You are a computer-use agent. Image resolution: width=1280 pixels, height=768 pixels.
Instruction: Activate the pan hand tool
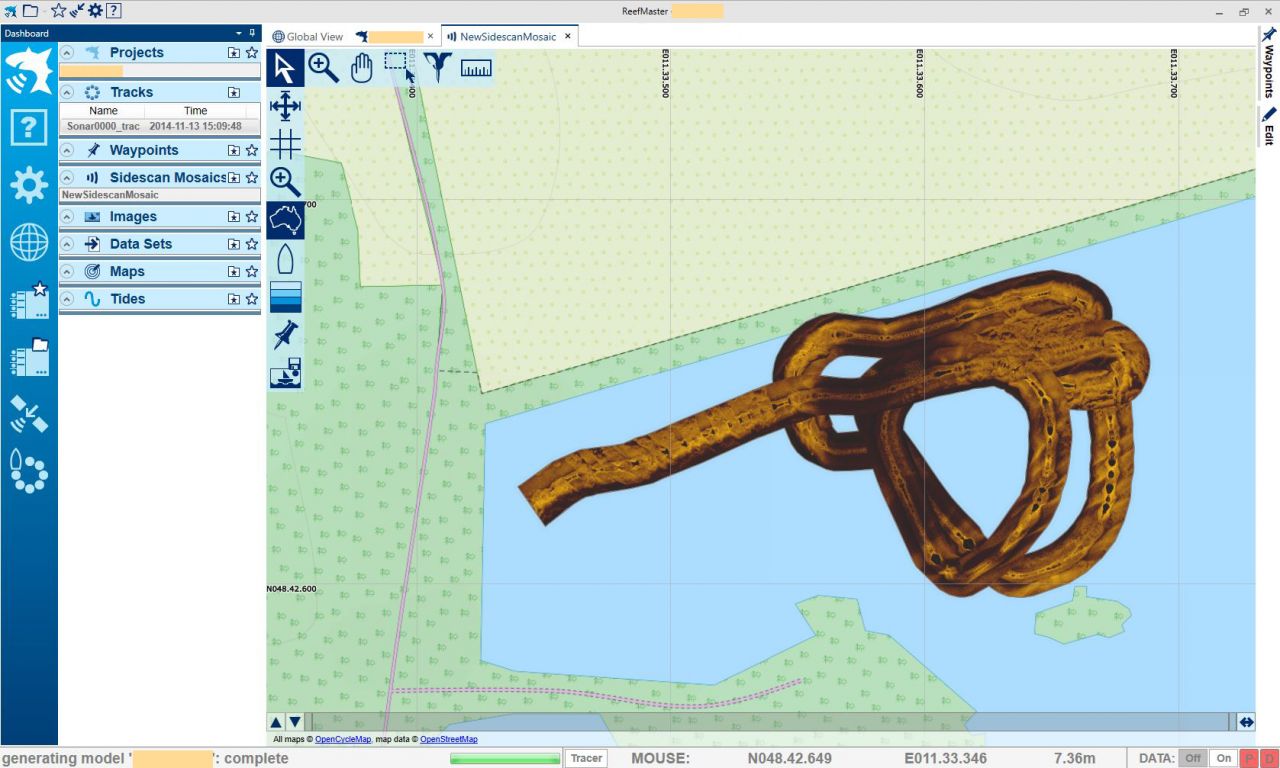[x=361, y=68]
